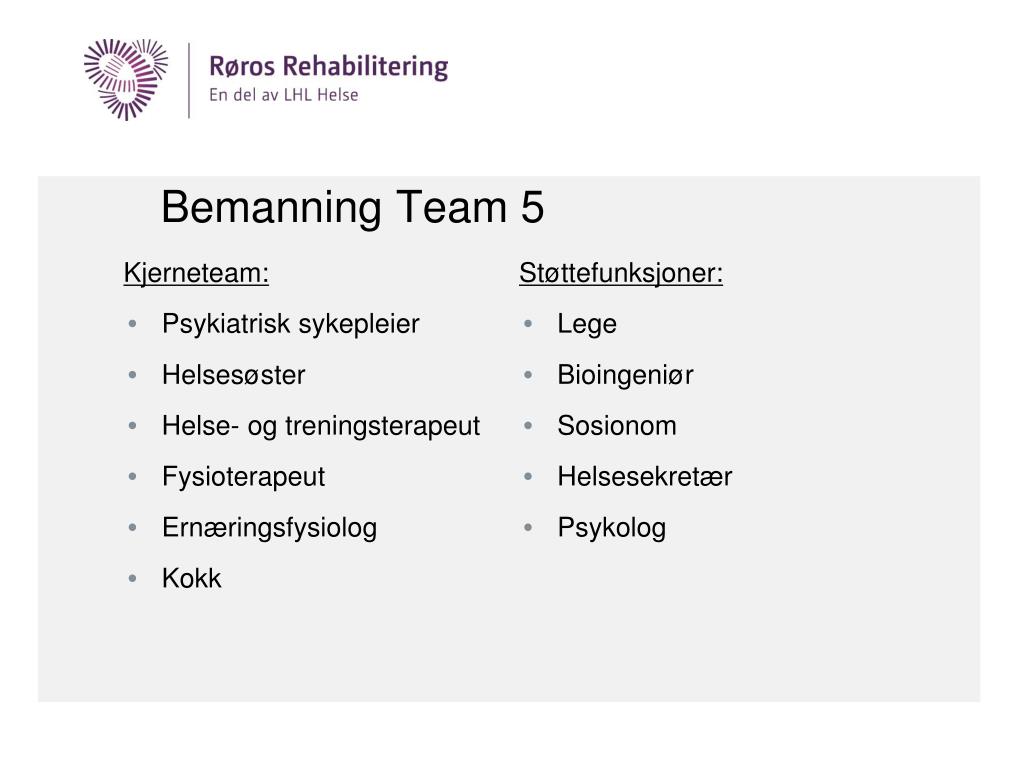Click the 'En del av LHL Helse' subtitle

(x=283, y=95)
